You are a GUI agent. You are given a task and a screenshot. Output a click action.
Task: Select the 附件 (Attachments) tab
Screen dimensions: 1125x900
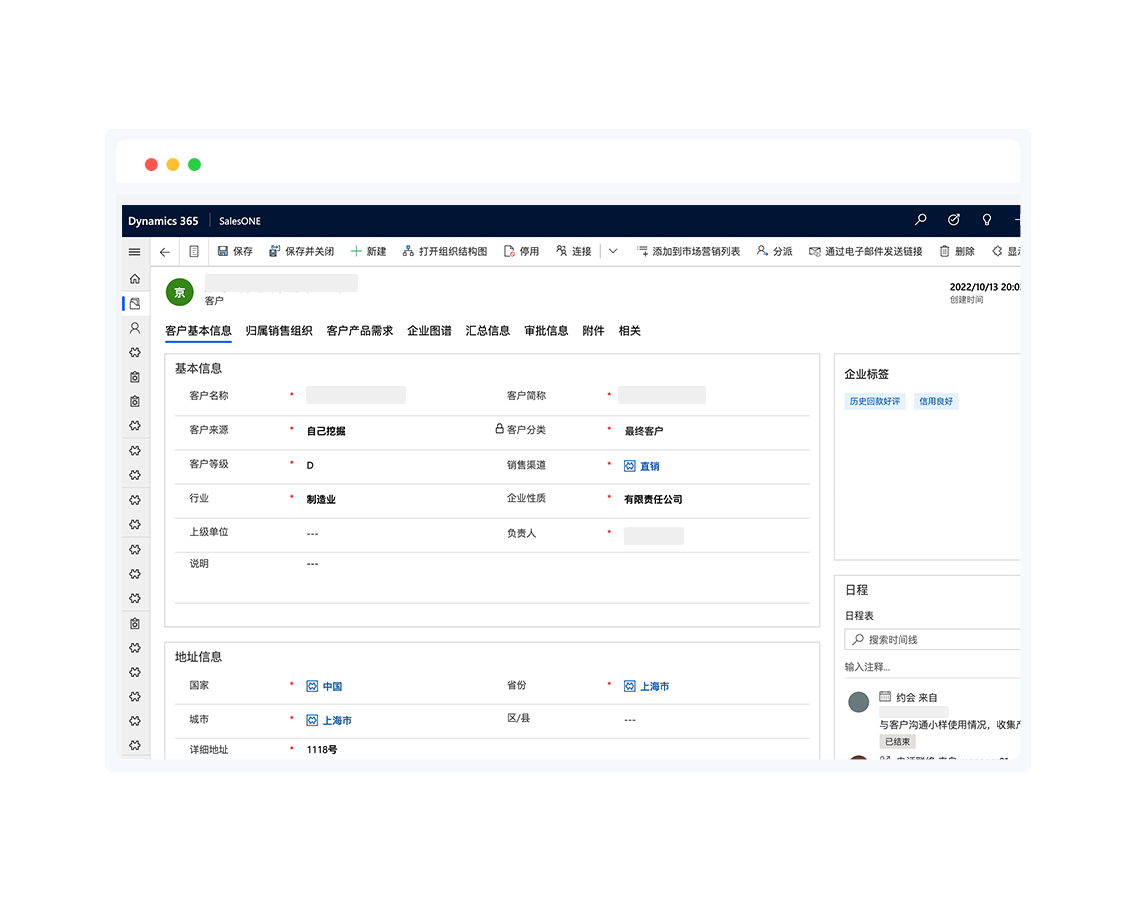pos(593,330)
